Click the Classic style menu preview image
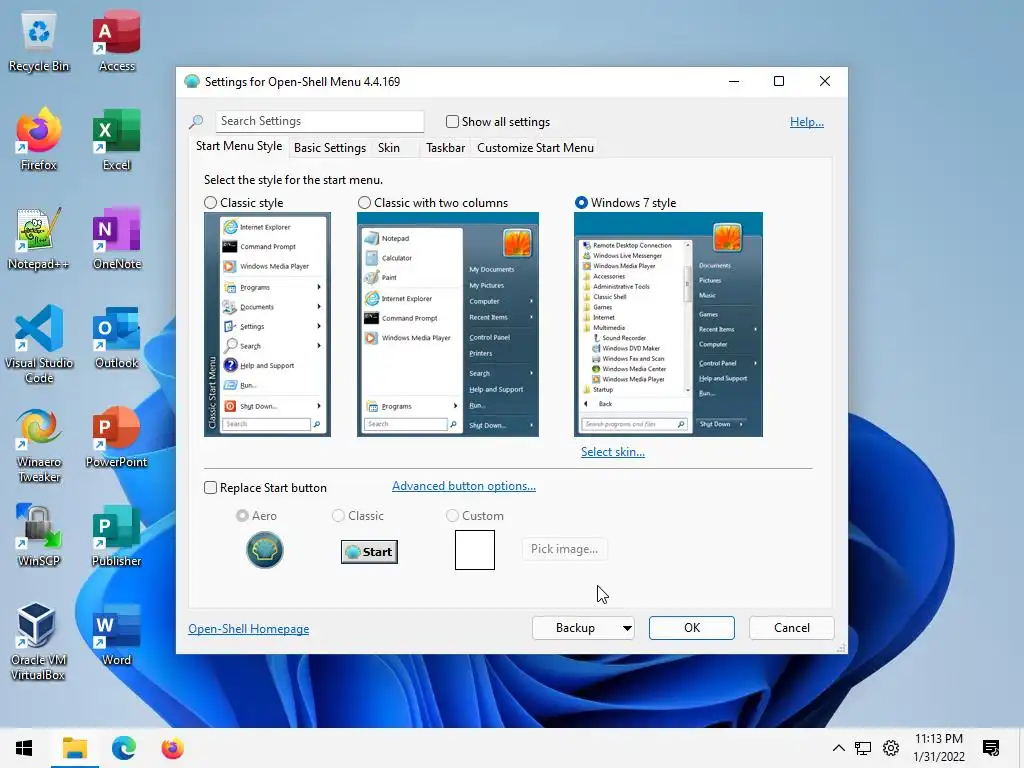The image size is (1024, 768). [267, 325]
